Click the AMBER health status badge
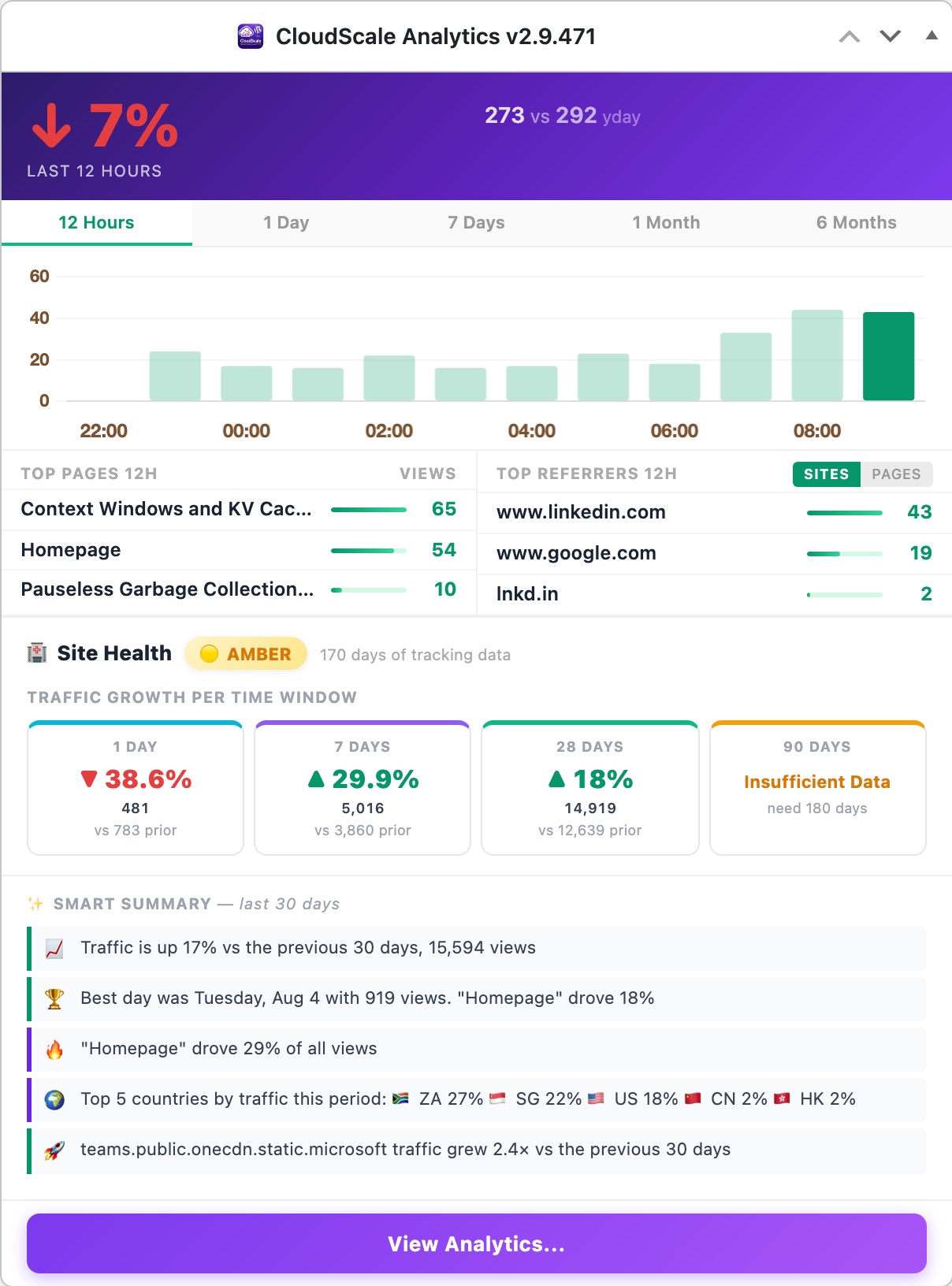 [246, 654]
